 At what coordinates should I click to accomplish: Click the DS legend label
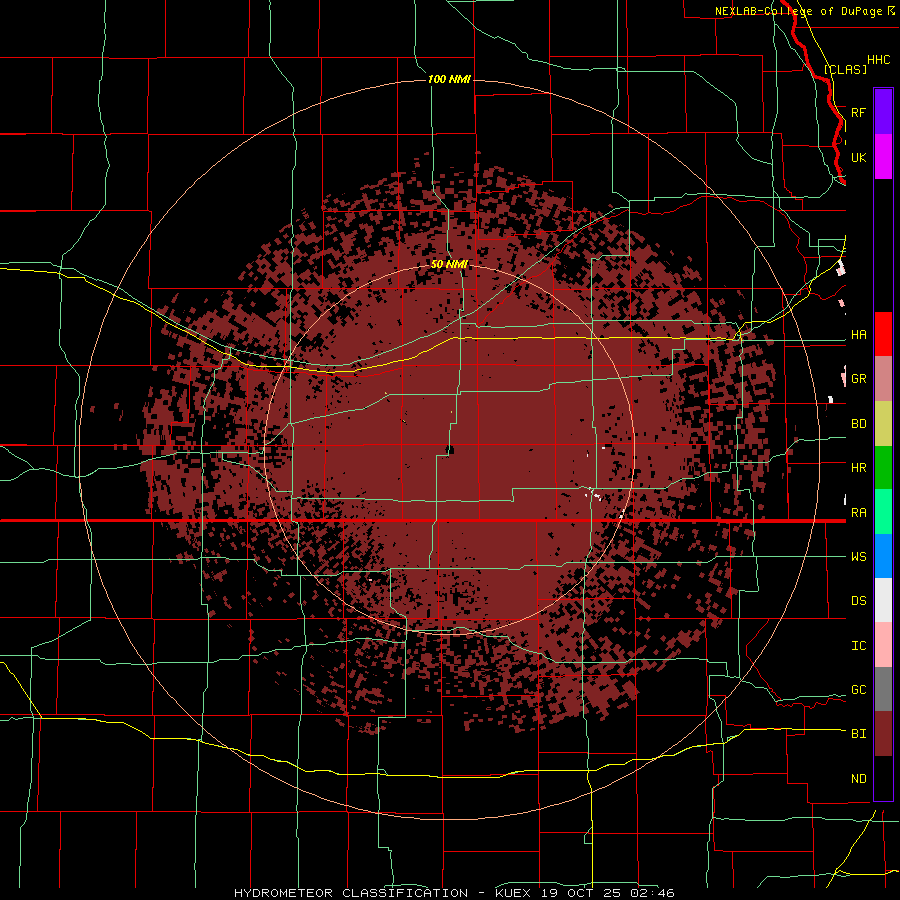(858, 600)
